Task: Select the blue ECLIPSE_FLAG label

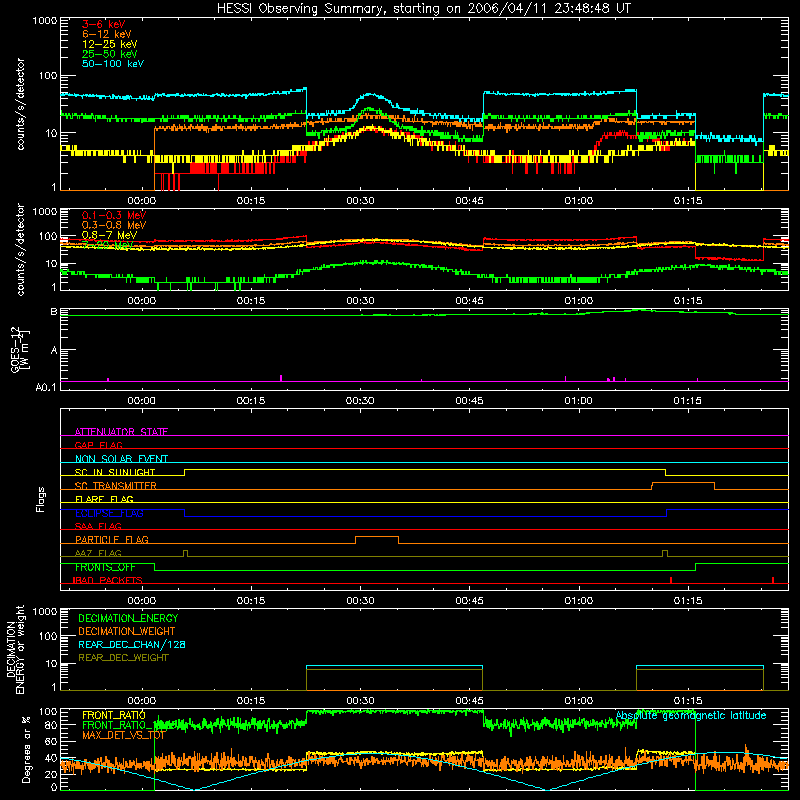Action: [x=109, y=513]
